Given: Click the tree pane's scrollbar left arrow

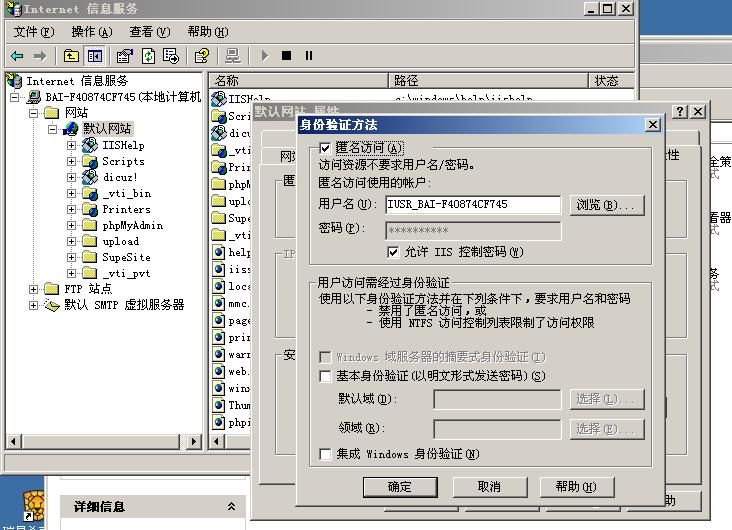Looking at the screenshot, I should (x=13, y=441).
